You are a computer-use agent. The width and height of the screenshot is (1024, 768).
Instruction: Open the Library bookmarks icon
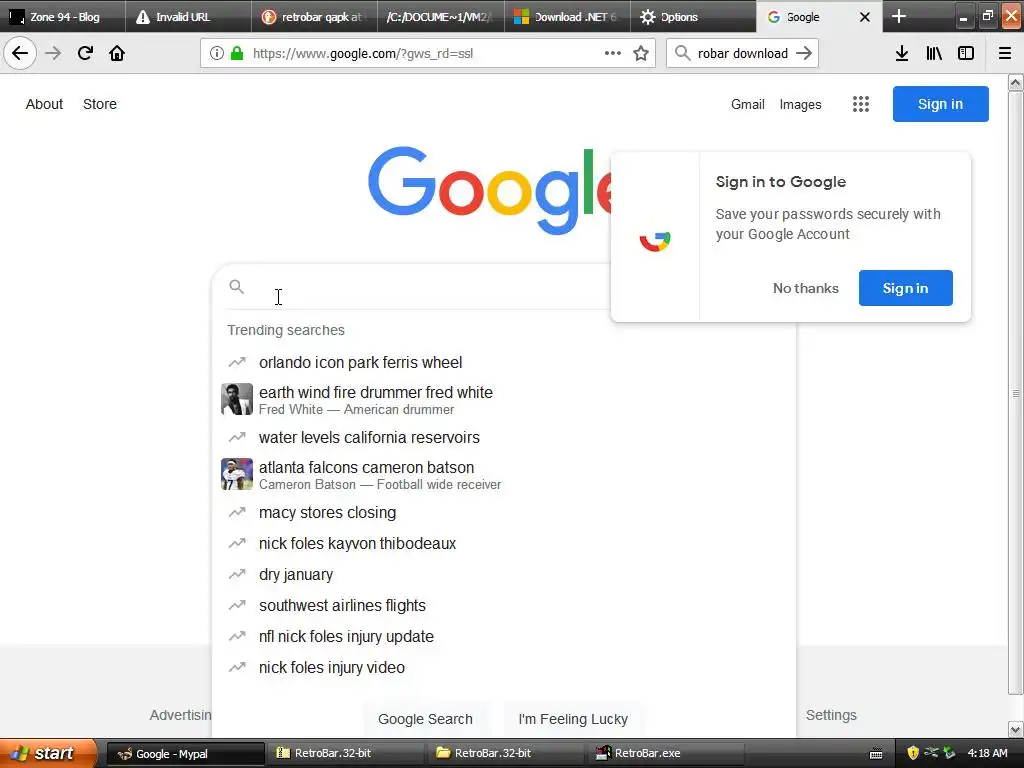(934, 53)
